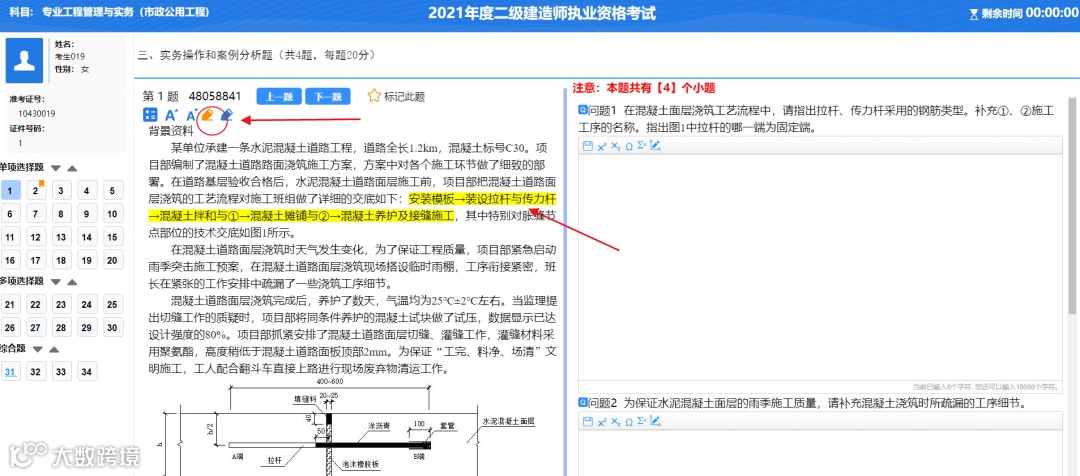The height and width of the screenshot is (476, 1080).
Task: Insert special character Ω in 问题1 editor
Action: (628, 146)
